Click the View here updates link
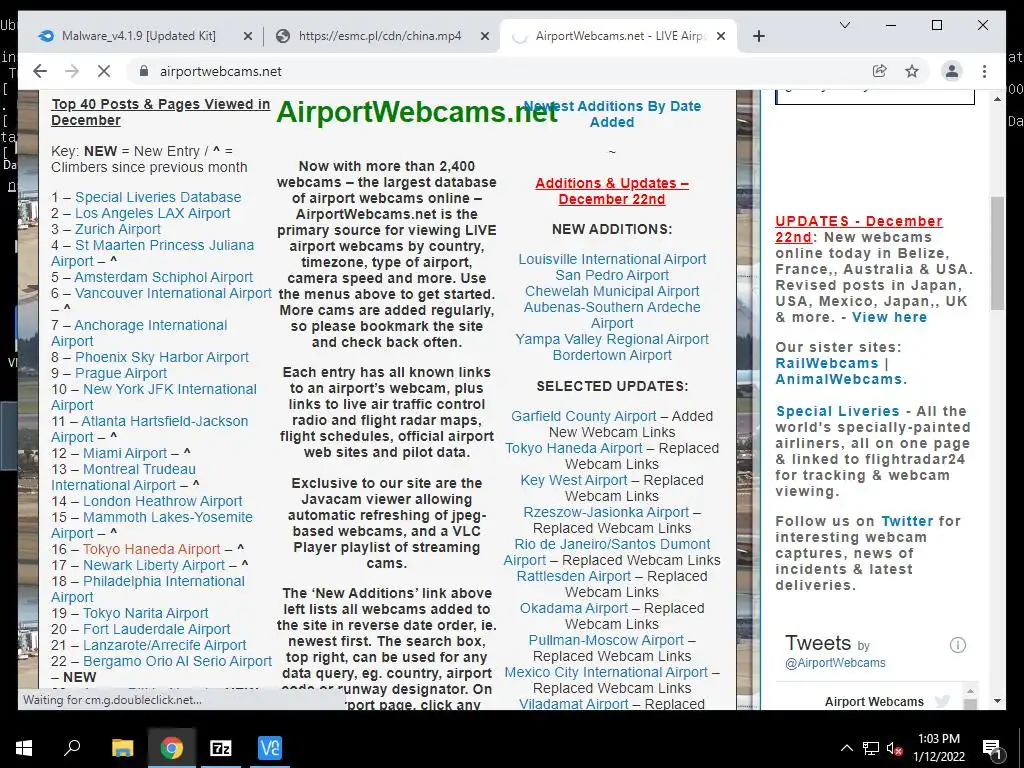This screenshot has width=1024, height=768. click(889, 317)
